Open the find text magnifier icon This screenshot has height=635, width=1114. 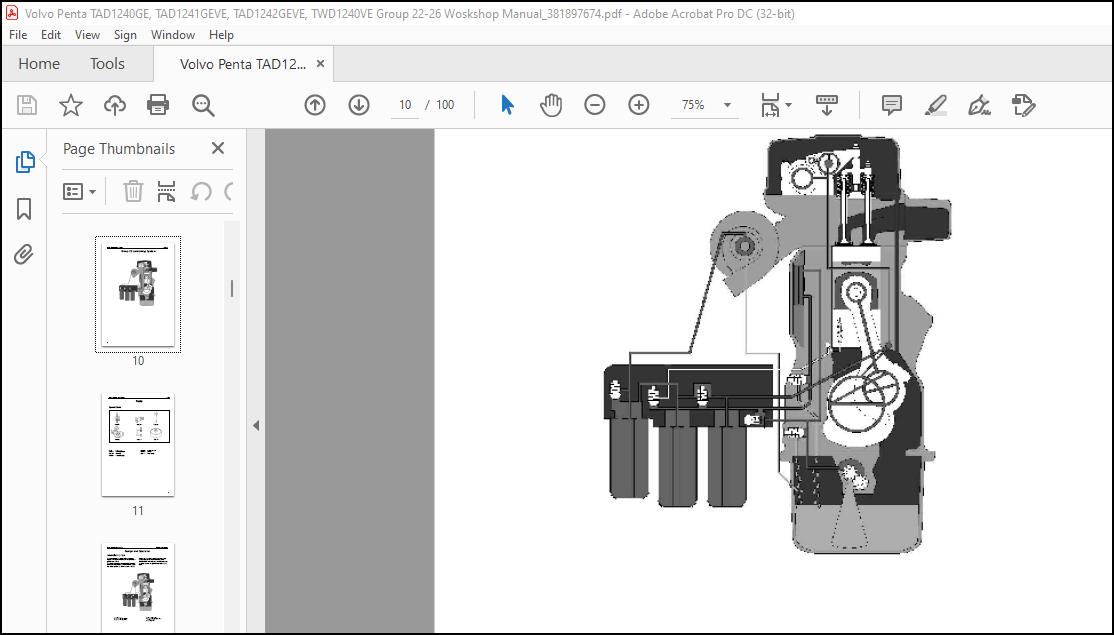click(203, 105)
